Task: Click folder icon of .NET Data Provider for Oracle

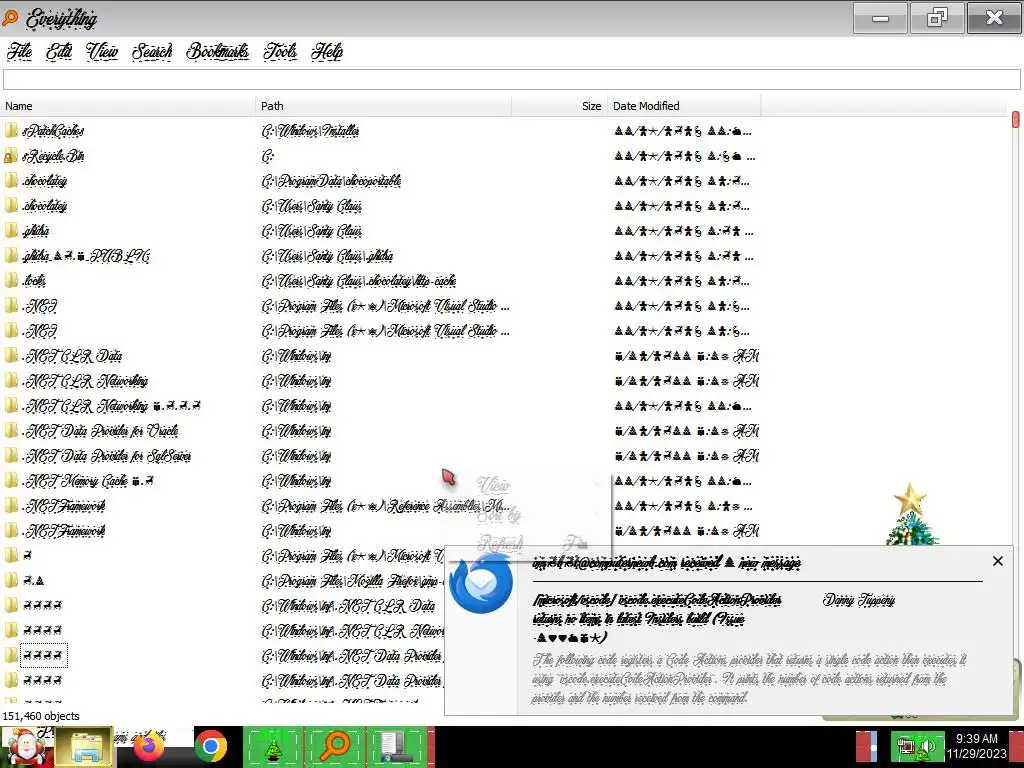Action: click(11, 431)
